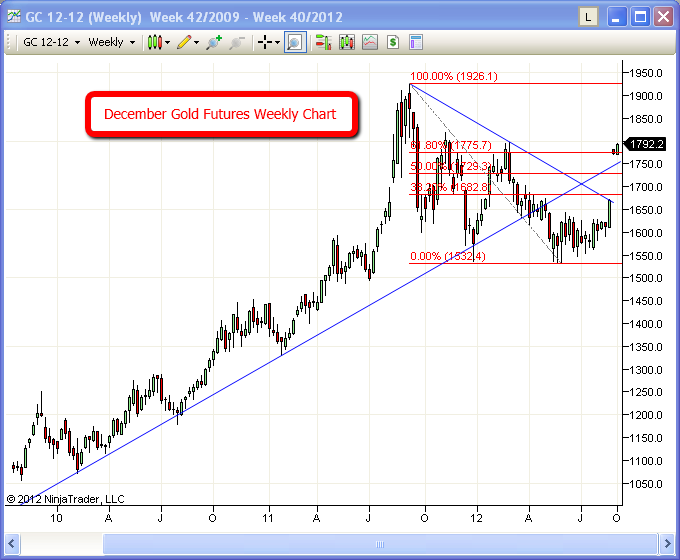Viewport: 680px width, 560px height.
Task: Click the zoom in magnifier icon
Action: (212, 42)
